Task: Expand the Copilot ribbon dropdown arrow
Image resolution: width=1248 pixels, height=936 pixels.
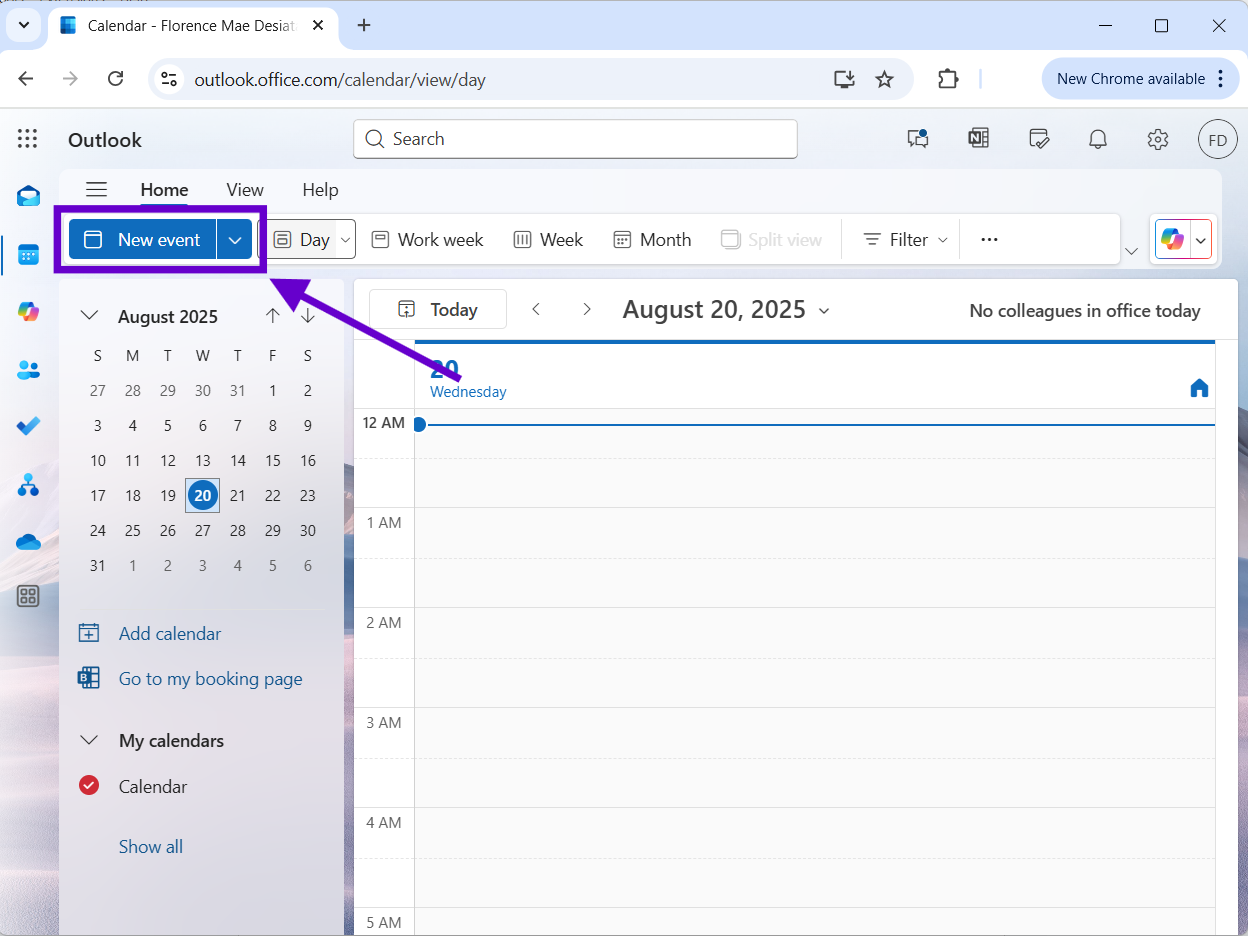Action: click(1200, 240)
